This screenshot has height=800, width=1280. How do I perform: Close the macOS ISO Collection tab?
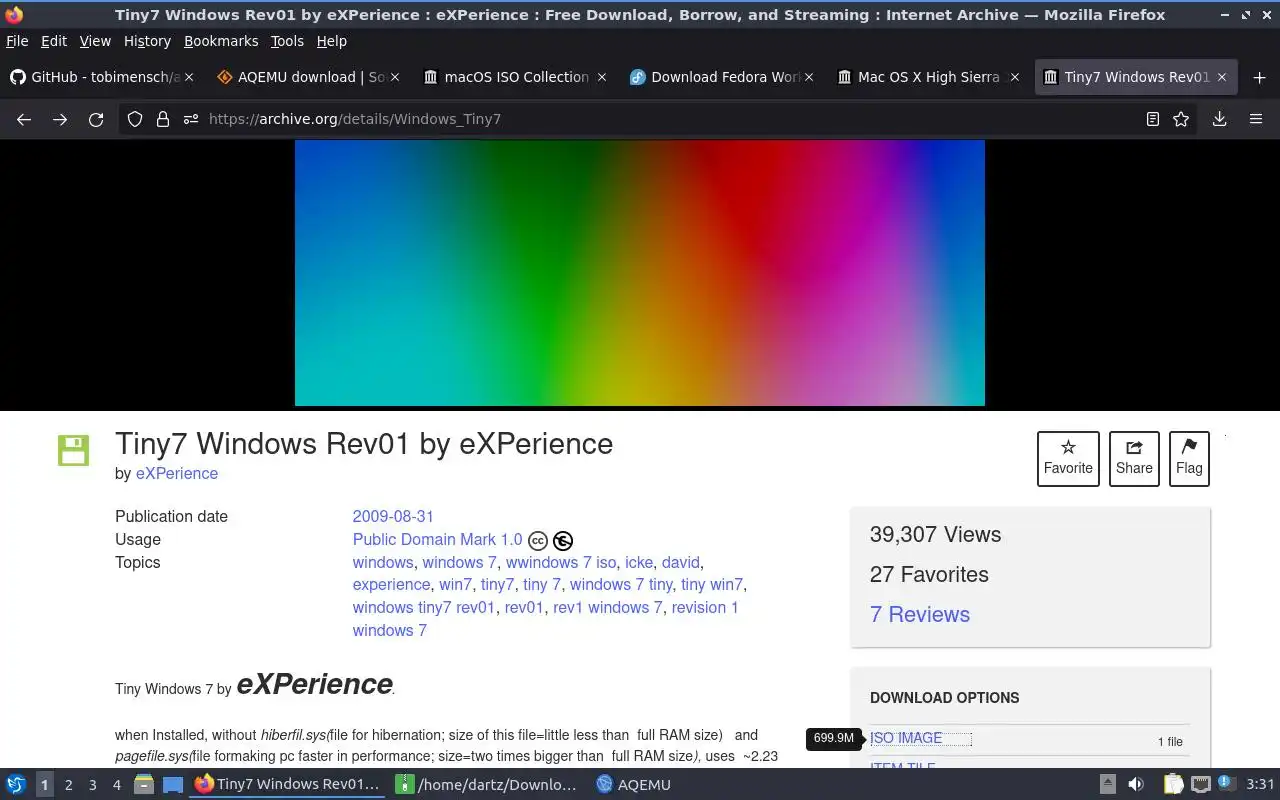coord(602,77)
